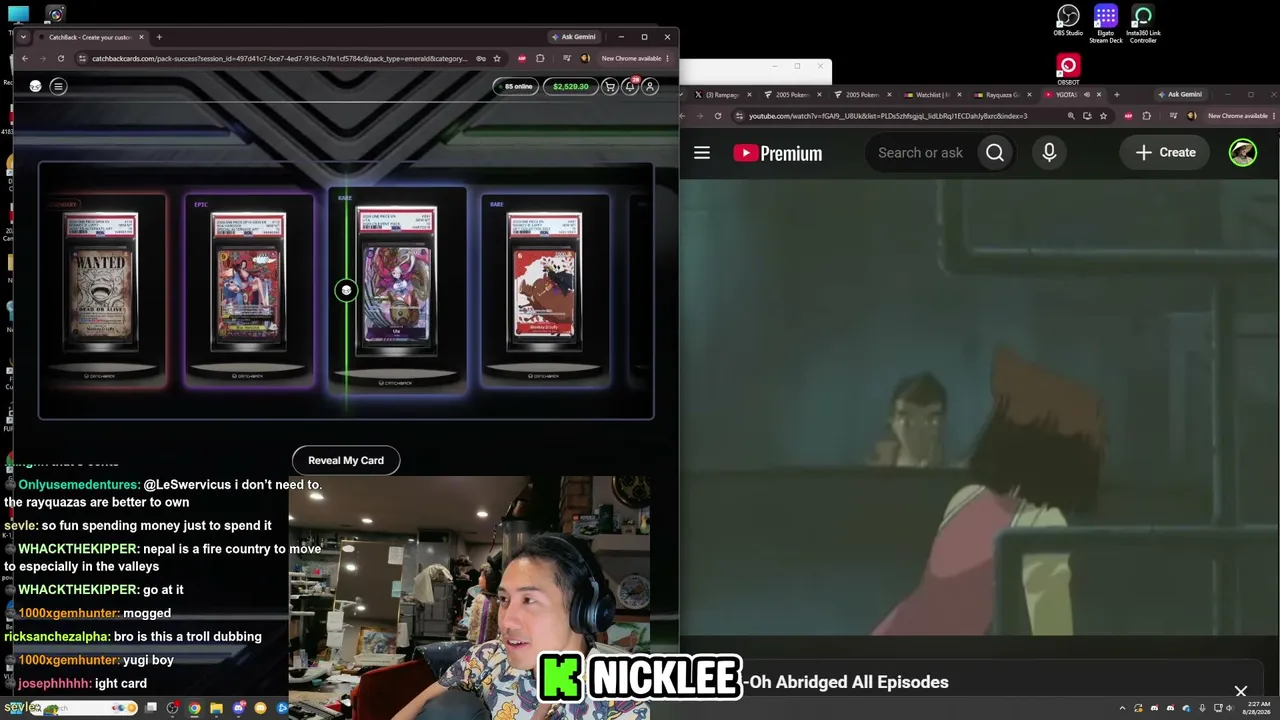Click the CatchBack browser tab

coord(90,37)
